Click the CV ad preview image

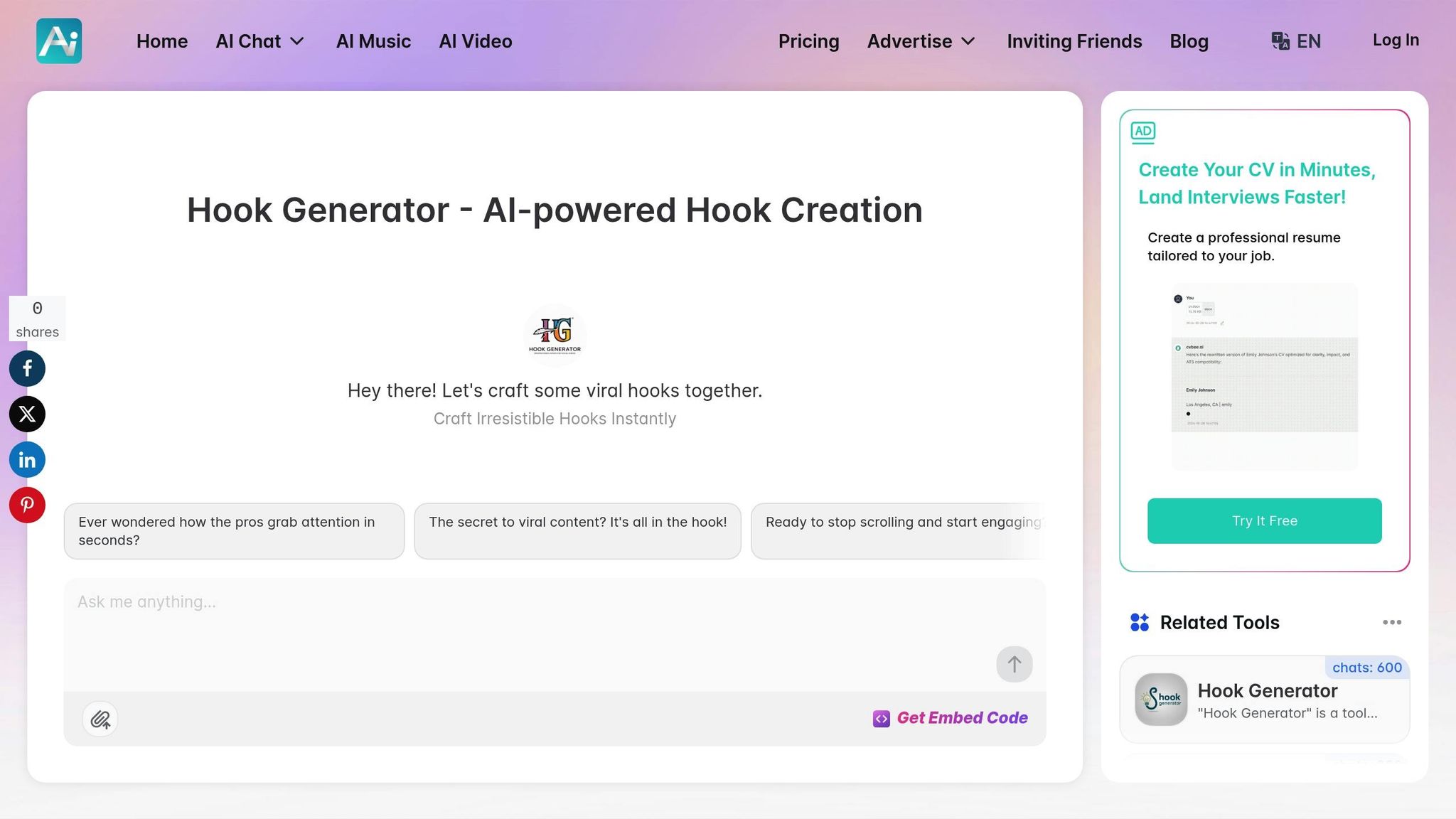[x=1264, y=377]
